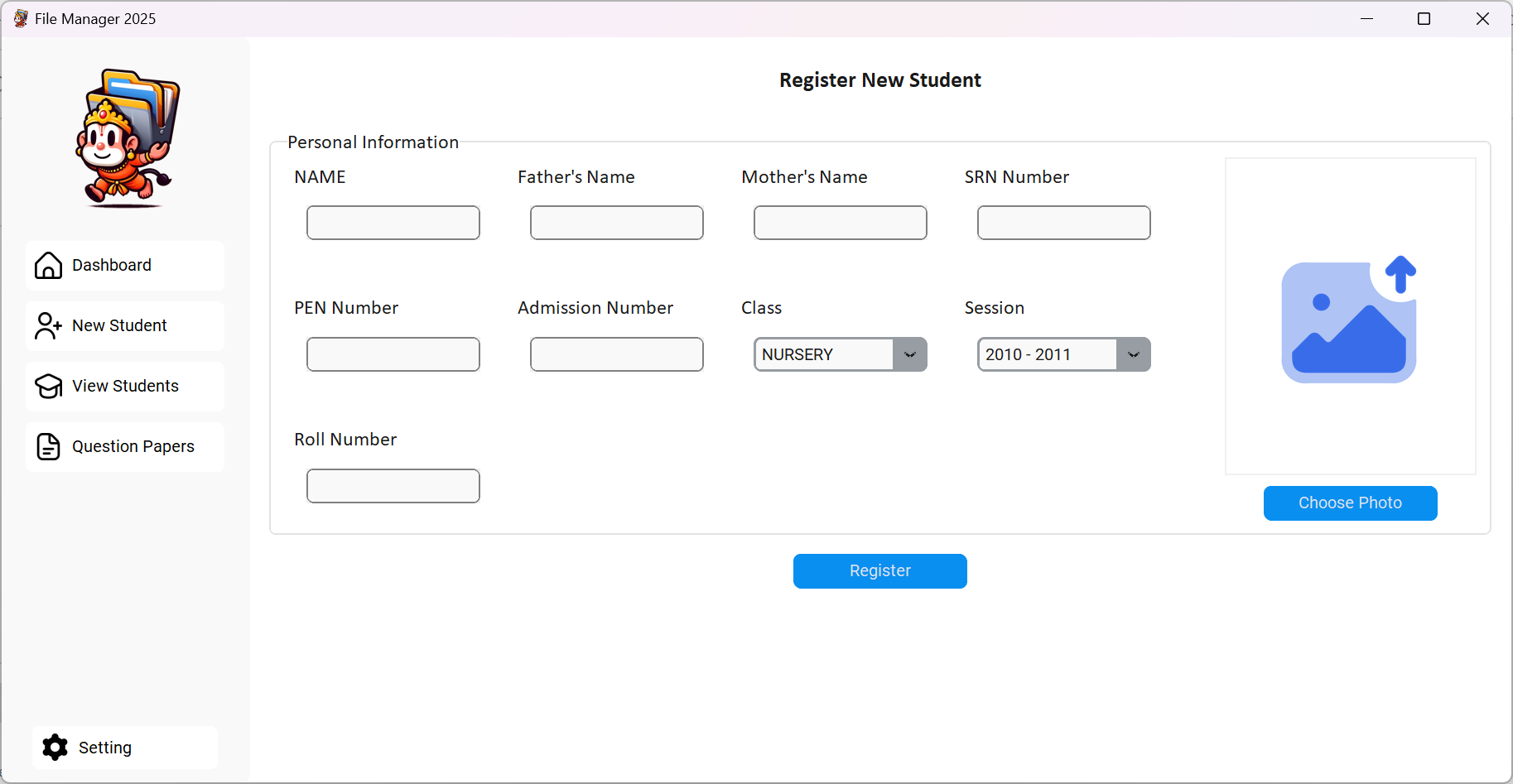The height and width of the screenshot is (784, 1513).
Task: Click the Roll Number input field
Action: click(393, 486)
